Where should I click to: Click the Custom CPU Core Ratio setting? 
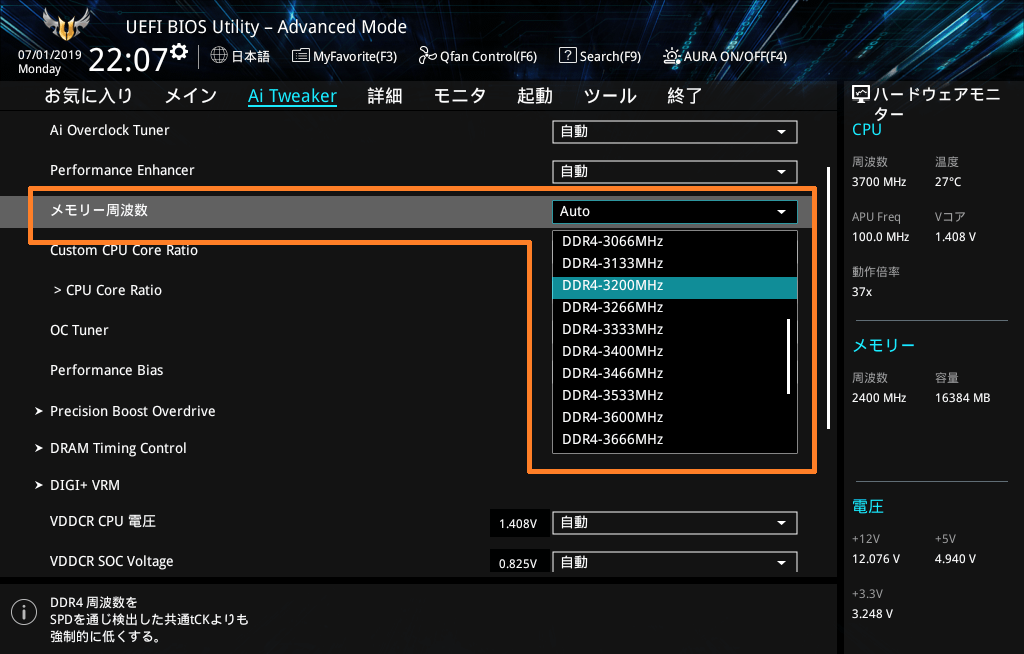pyautogui.click(x=124, y=250)
